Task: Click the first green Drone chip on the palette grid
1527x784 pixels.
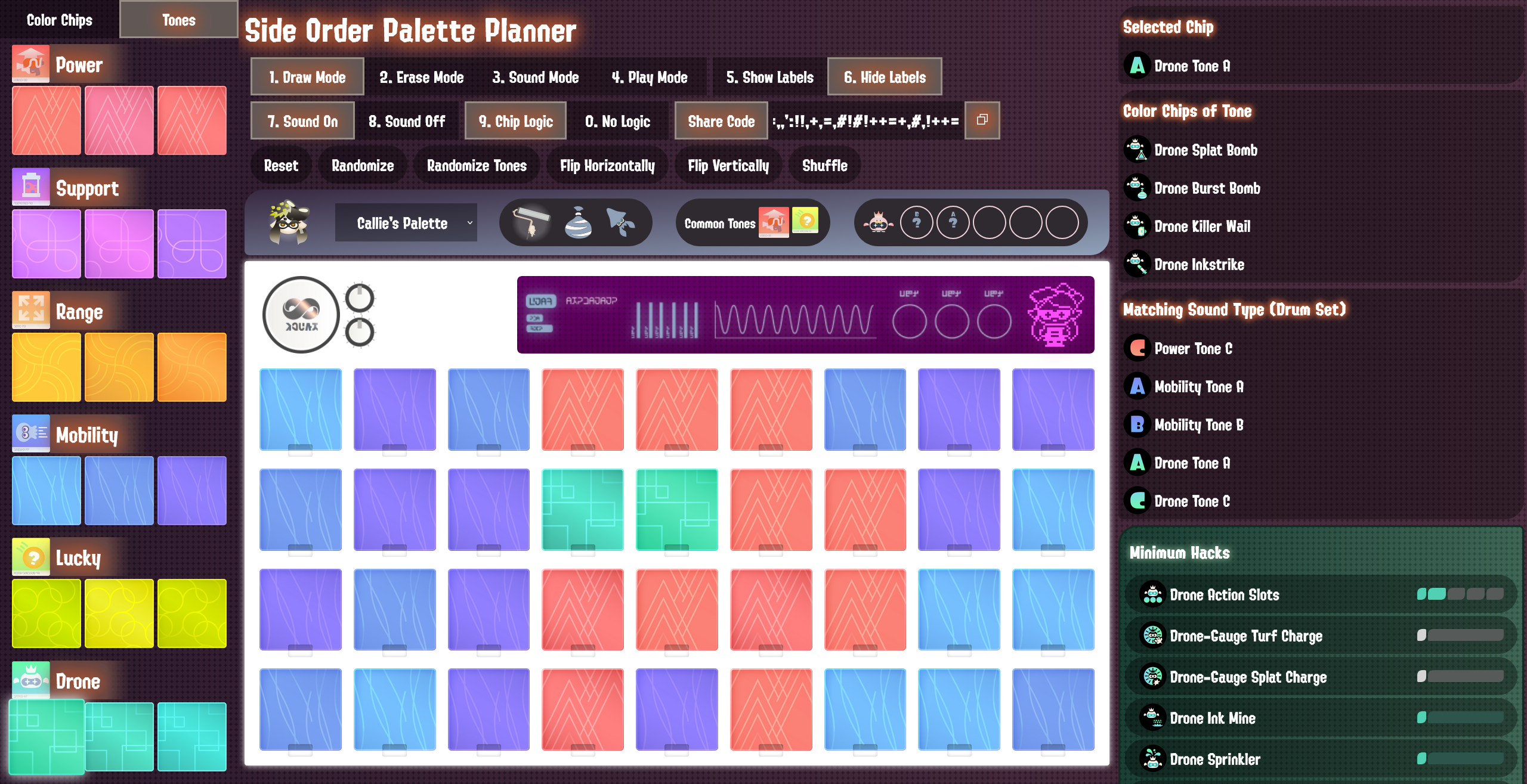Action: 583,510
